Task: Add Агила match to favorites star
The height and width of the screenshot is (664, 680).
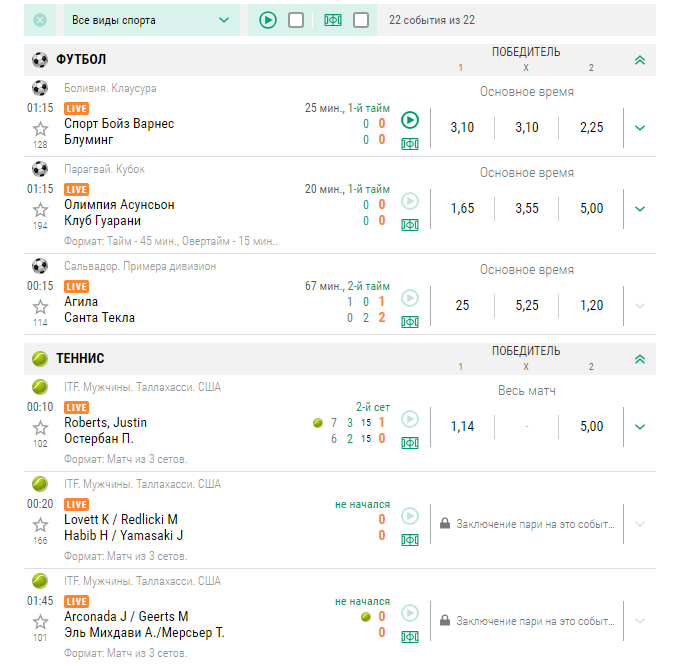Action: coord(40,307)
